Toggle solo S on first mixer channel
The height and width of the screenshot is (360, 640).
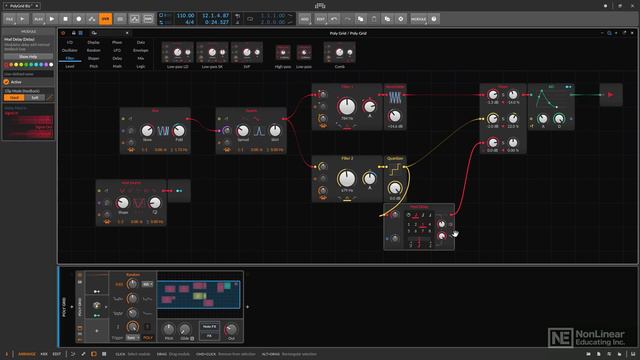(503, 95)
